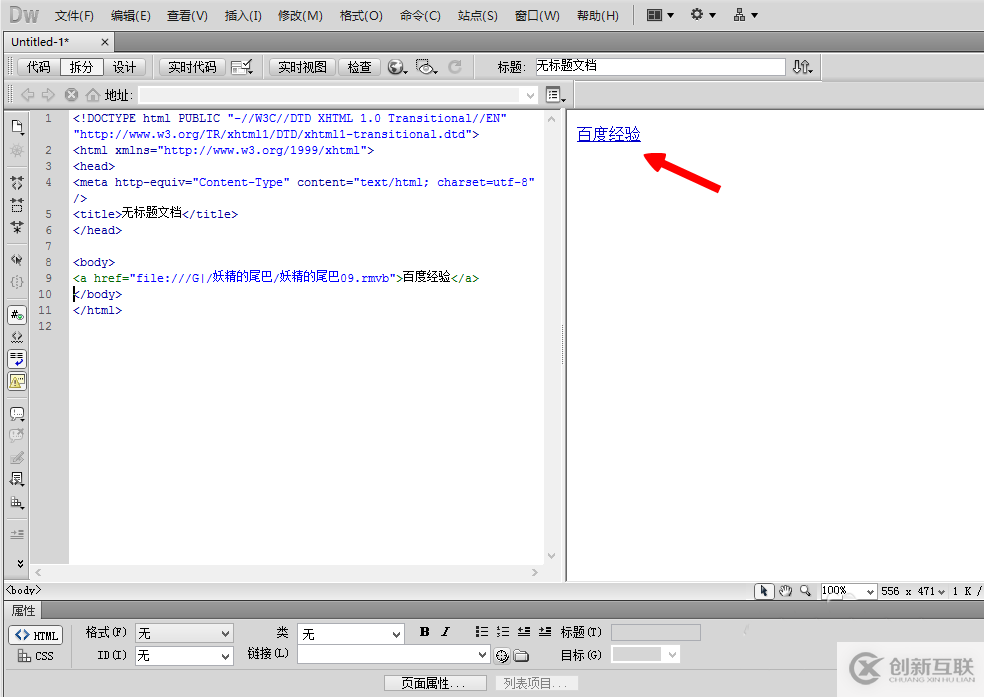Viewport: 984px width, 697px height.
Task: Click the HTML properties button
Action: pyautogui.click(x=36, y=635)
